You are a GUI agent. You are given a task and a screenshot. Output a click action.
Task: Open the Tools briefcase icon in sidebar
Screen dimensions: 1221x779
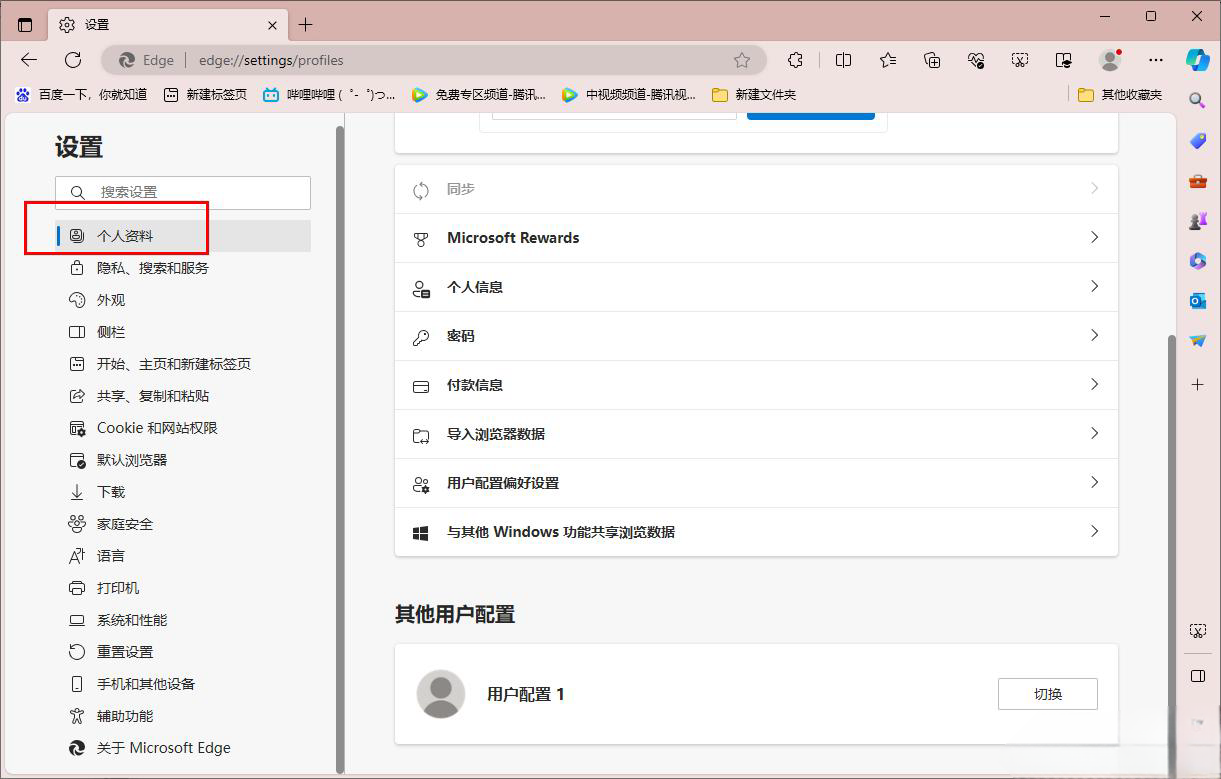[1197, 181]
